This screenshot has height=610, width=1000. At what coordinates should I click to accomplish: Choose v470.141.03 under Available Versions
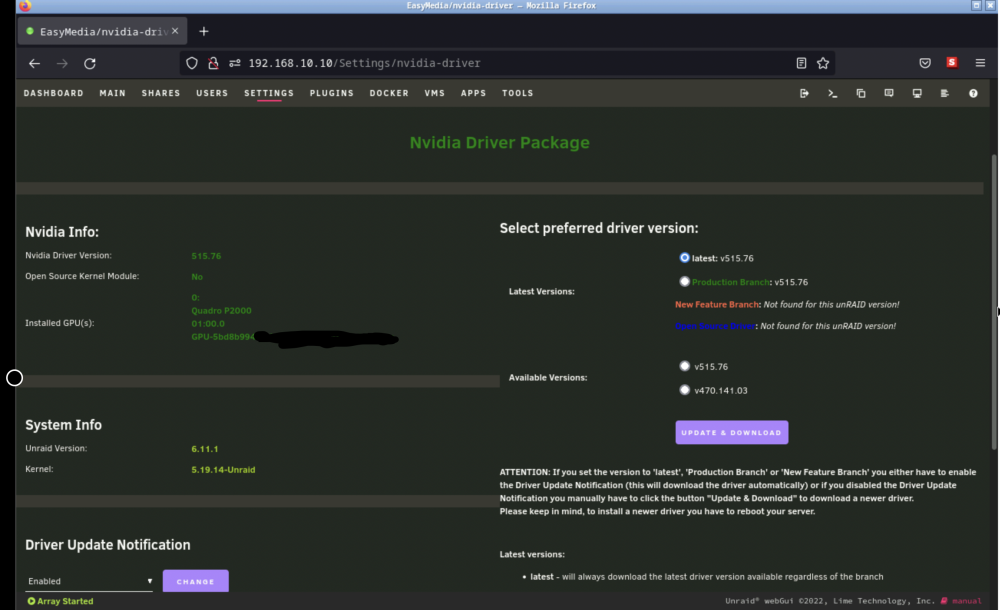(x=684, y=390)
